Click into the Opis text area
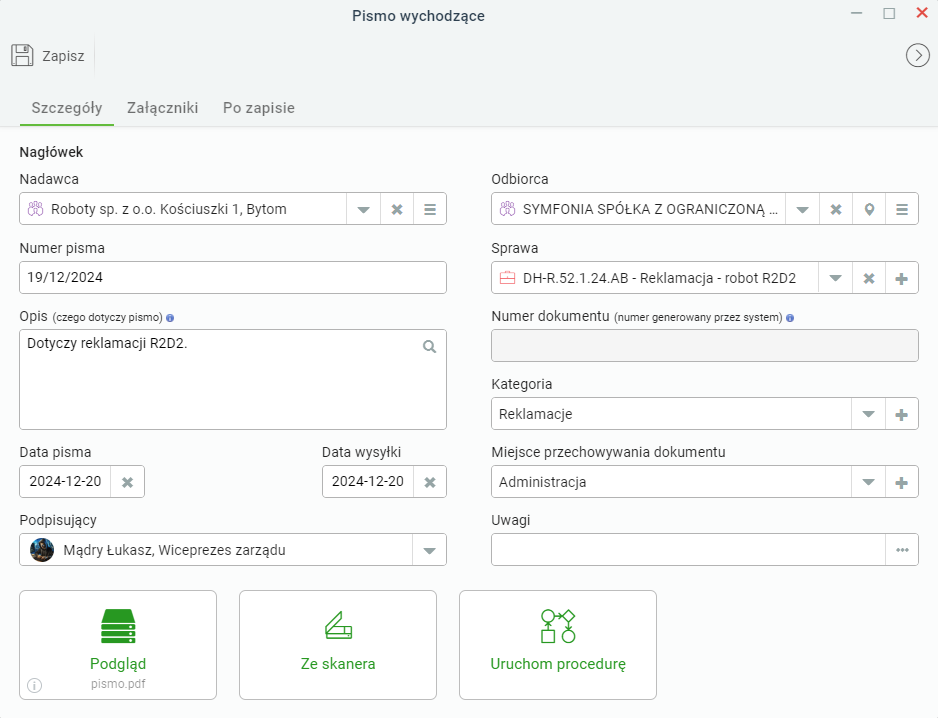This screenshot has height=718, width=938. coord(233,379)
